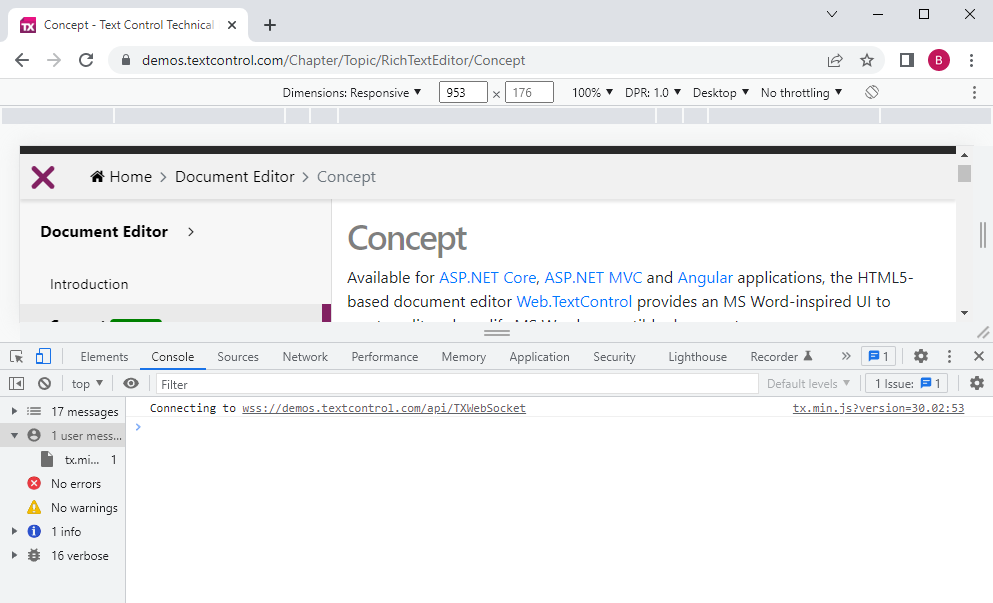Click the Issues flag counter icon
Screen dimensions: 993x603
pyautogui.click(x=878, y=356)
